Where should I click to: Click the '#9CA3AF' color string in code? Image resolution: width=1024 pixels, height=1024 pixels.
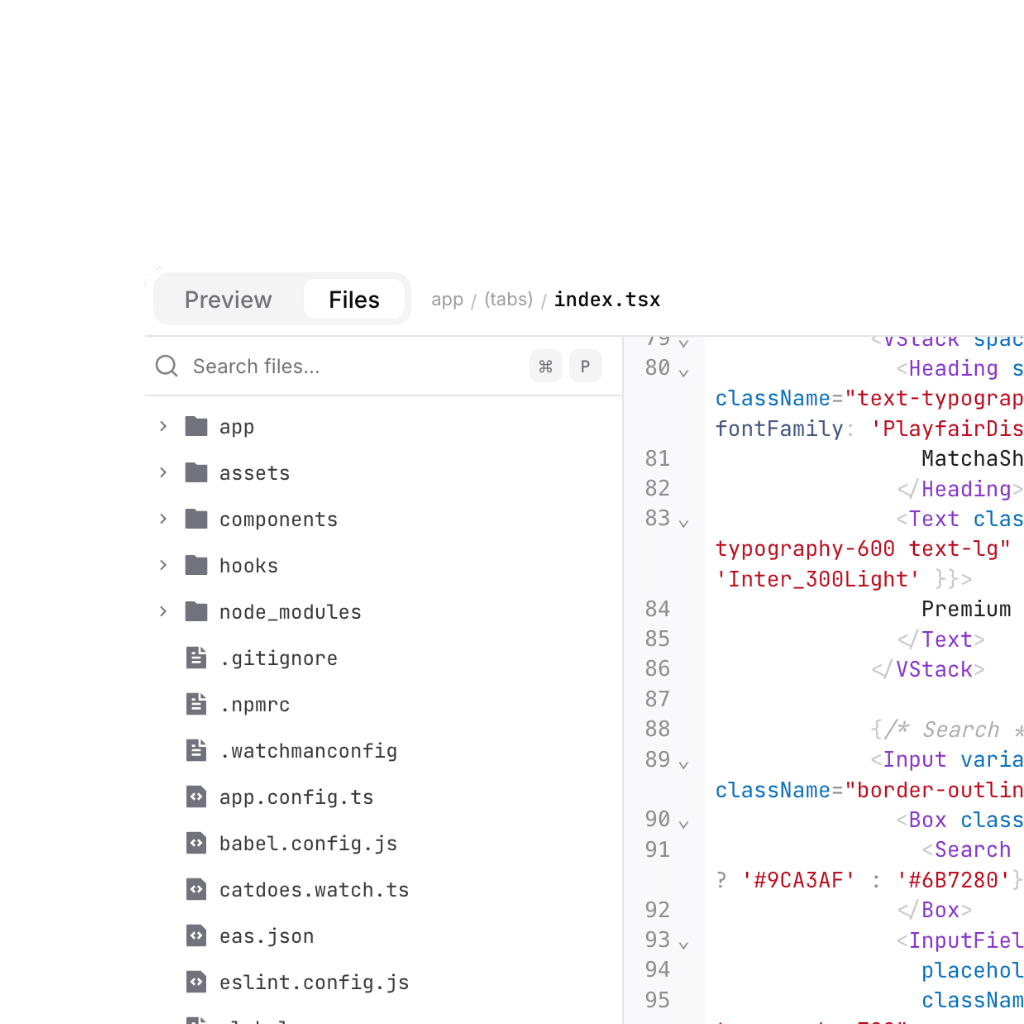(798, 880)
